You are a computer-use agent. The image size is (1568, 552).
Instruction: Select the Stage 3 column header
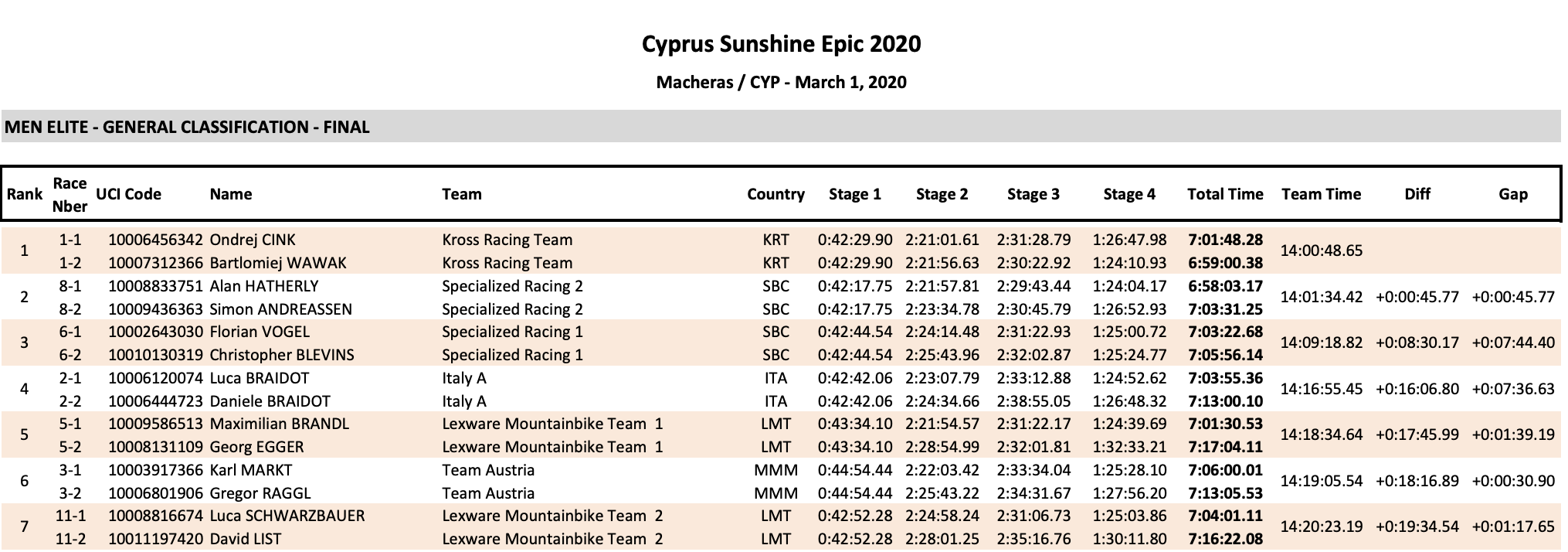tap(1033, 194)
